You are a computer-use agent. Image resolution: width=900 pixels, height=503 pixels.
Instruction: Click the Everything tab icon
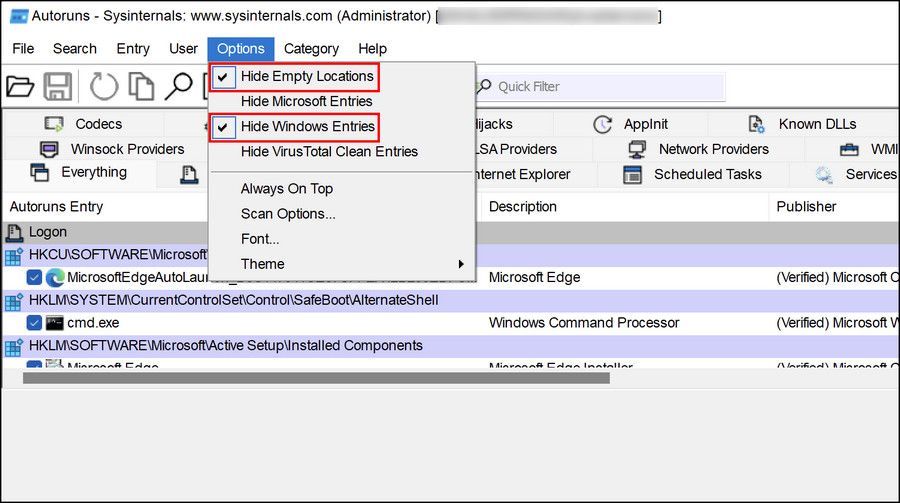(40, 172)
